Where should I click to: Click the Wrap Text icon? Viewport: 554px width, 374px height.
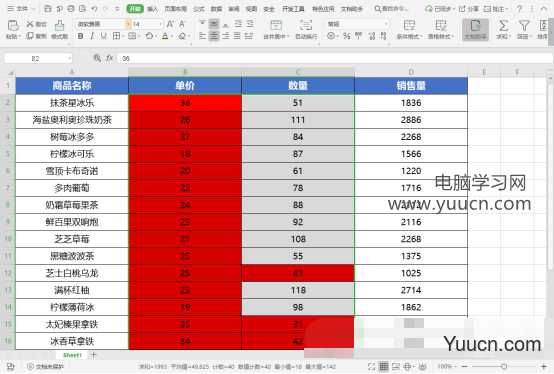[x=306, y=25]
